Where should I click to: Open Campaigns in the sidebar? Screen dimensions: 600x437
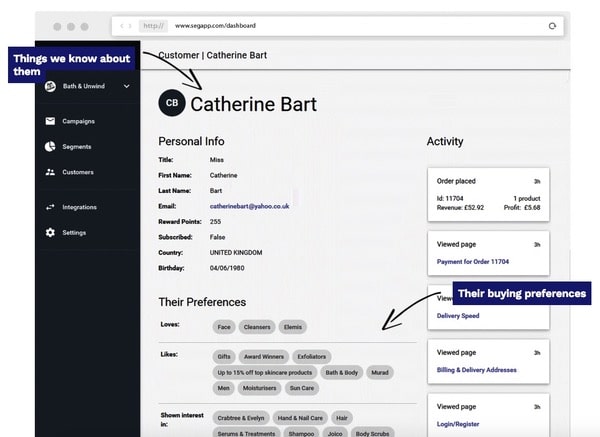point(78,122)
